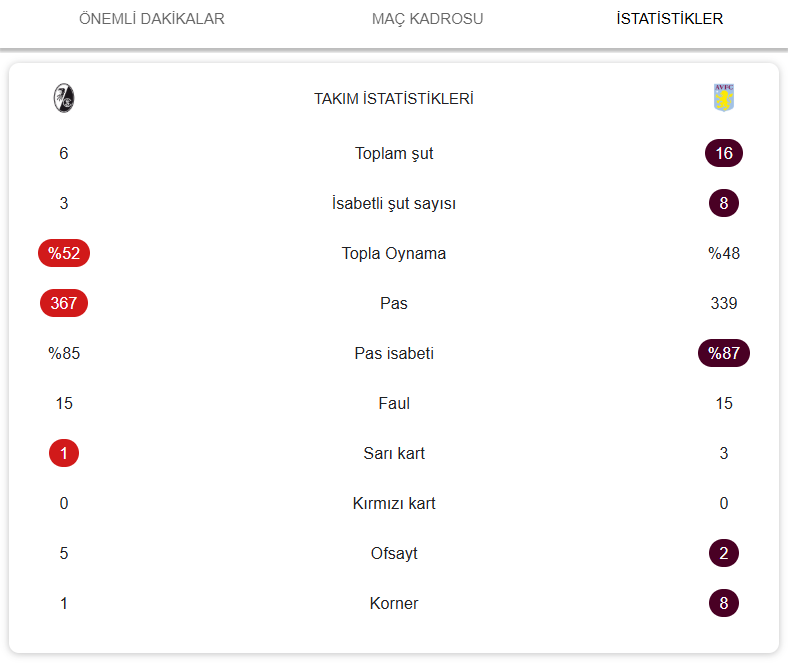Click the Pas isabeti label
Image resolution: width=788 pixels, height=668 pixels.
(x=394, y=353)
